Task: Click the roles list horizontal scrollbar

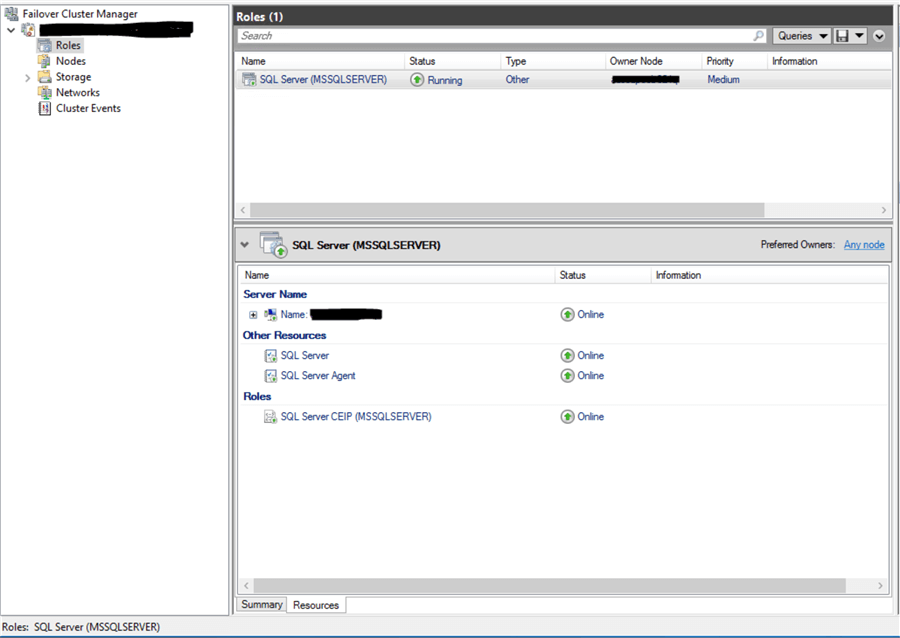Action: pyautogui.click(x=506, y=211)
